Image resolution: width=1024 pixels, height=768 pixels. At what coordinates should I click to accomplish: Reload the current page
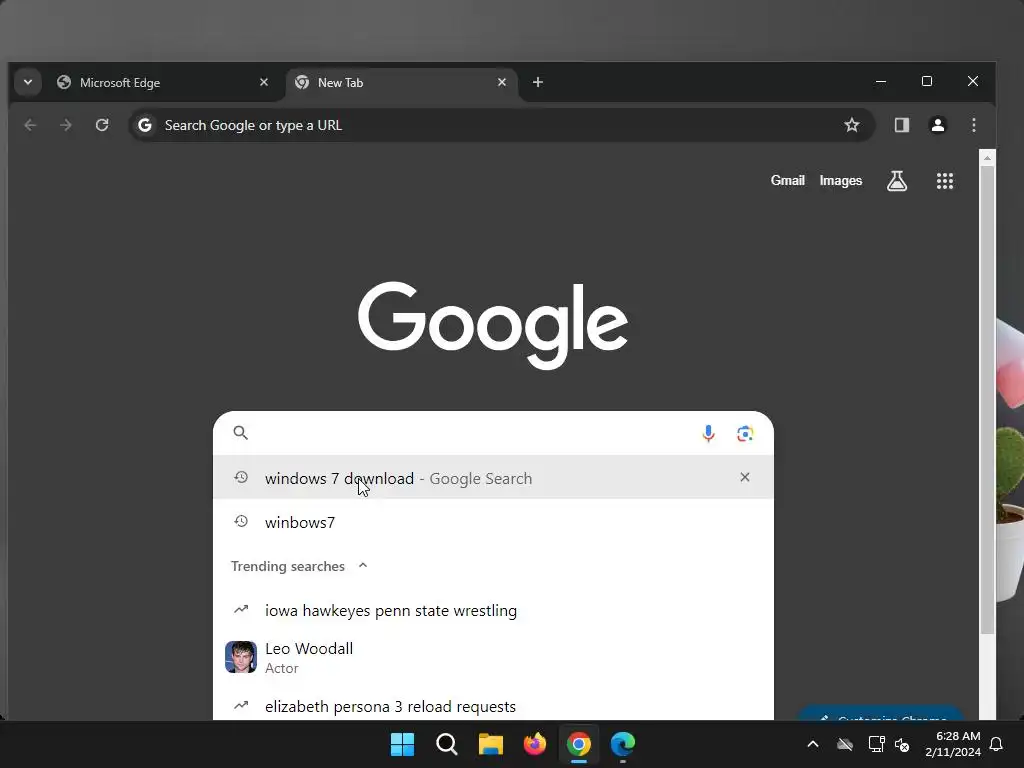pyautogui.click(x=102, y=125)
